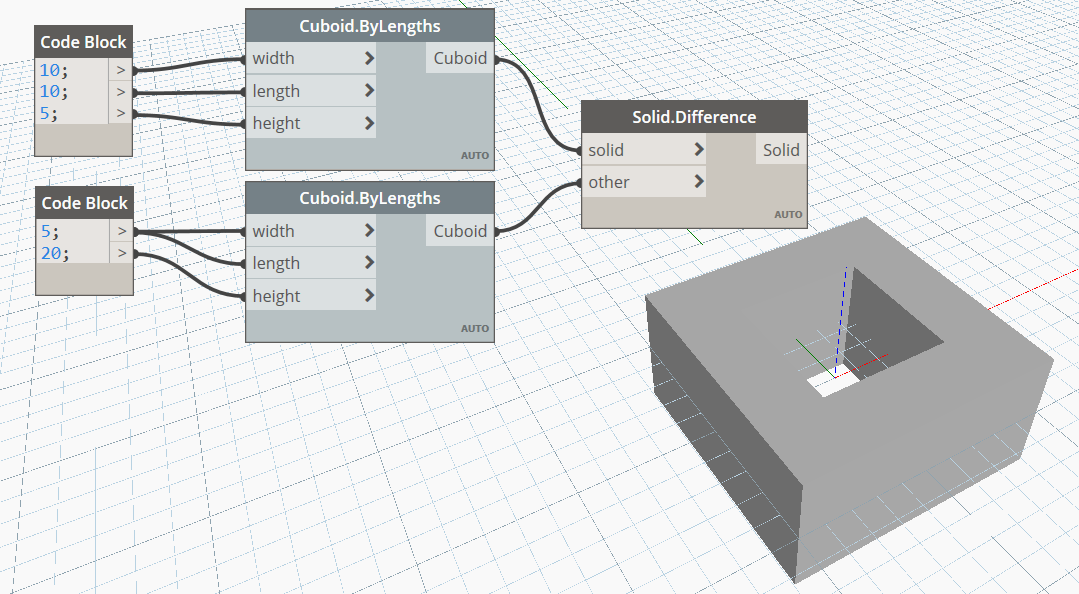Screen dimensions: 1079x594
Task: Click height input label on lower Cuboid.ByLengths
Action: pos(277,296)
